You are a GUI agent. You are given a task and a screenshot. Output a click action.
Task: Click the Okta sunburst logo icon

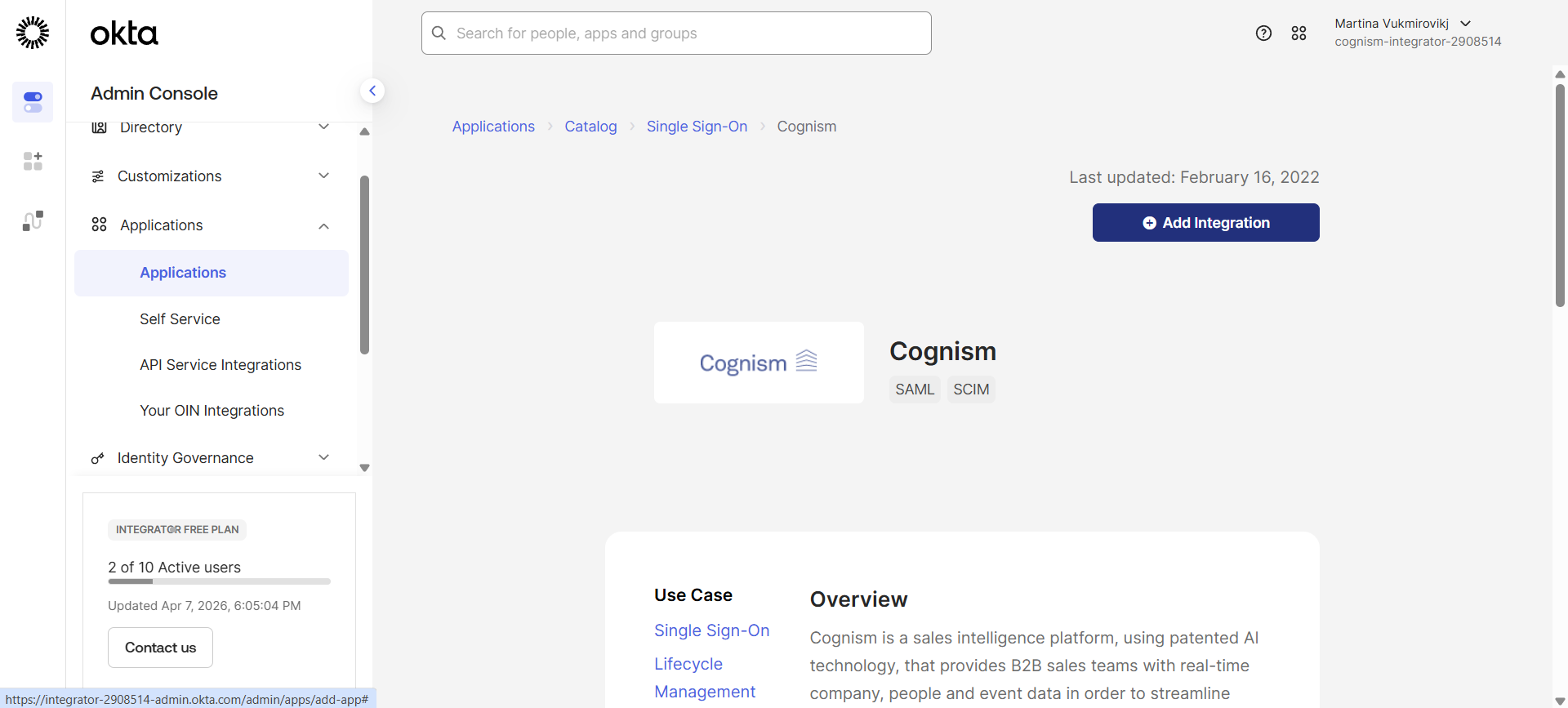coord(33,33)
